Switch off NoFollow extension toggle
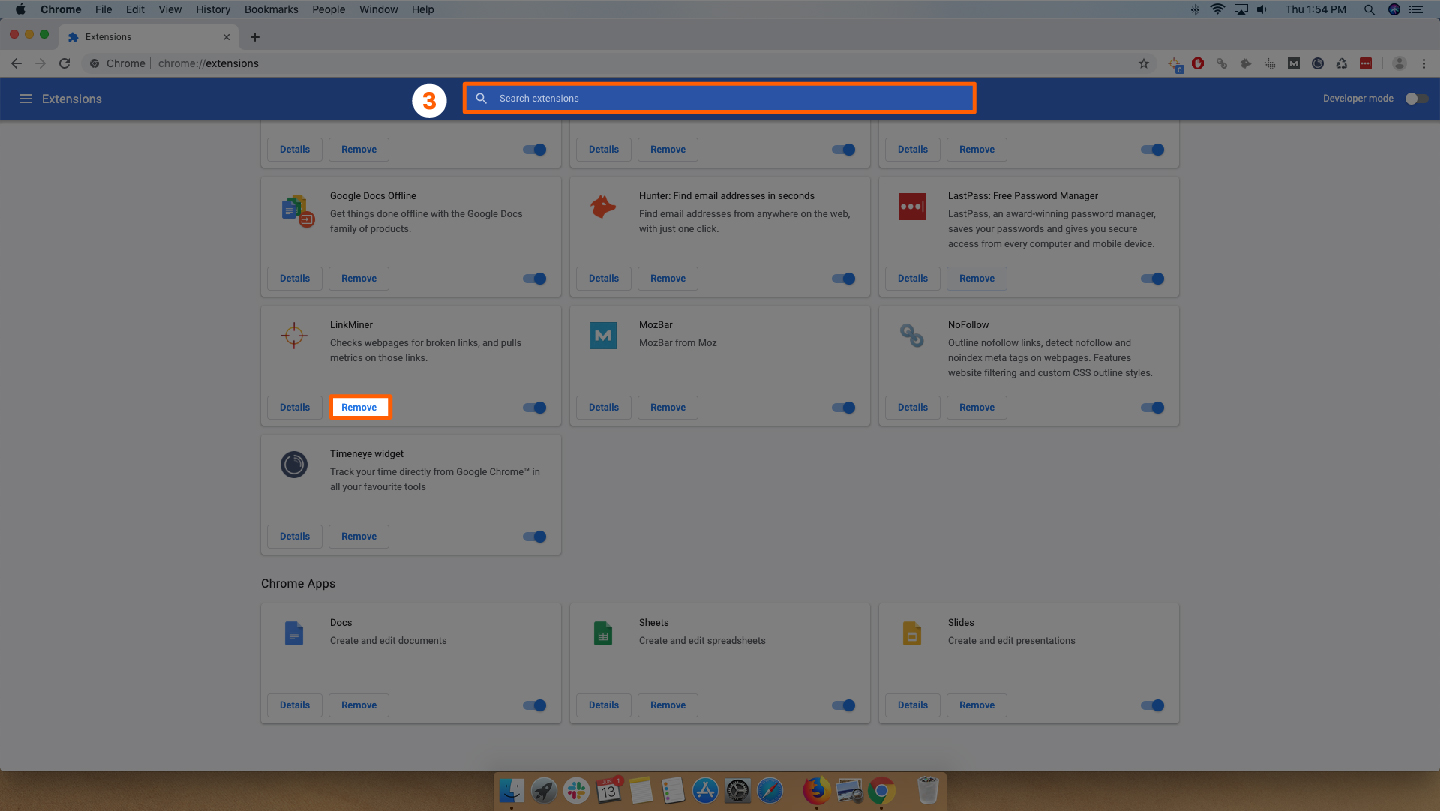This screenshot has width=1440, height=811. [x=1153, y=407]
